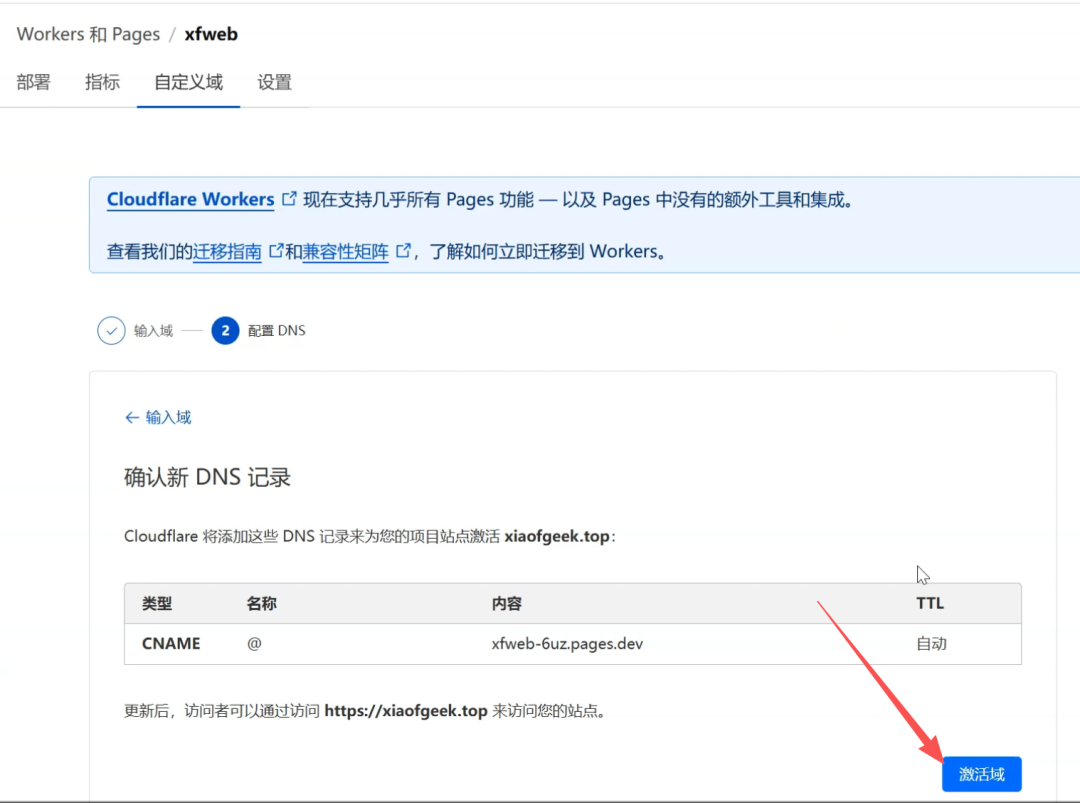Click external-link icon after 迁移指南

tap(276, 251)
